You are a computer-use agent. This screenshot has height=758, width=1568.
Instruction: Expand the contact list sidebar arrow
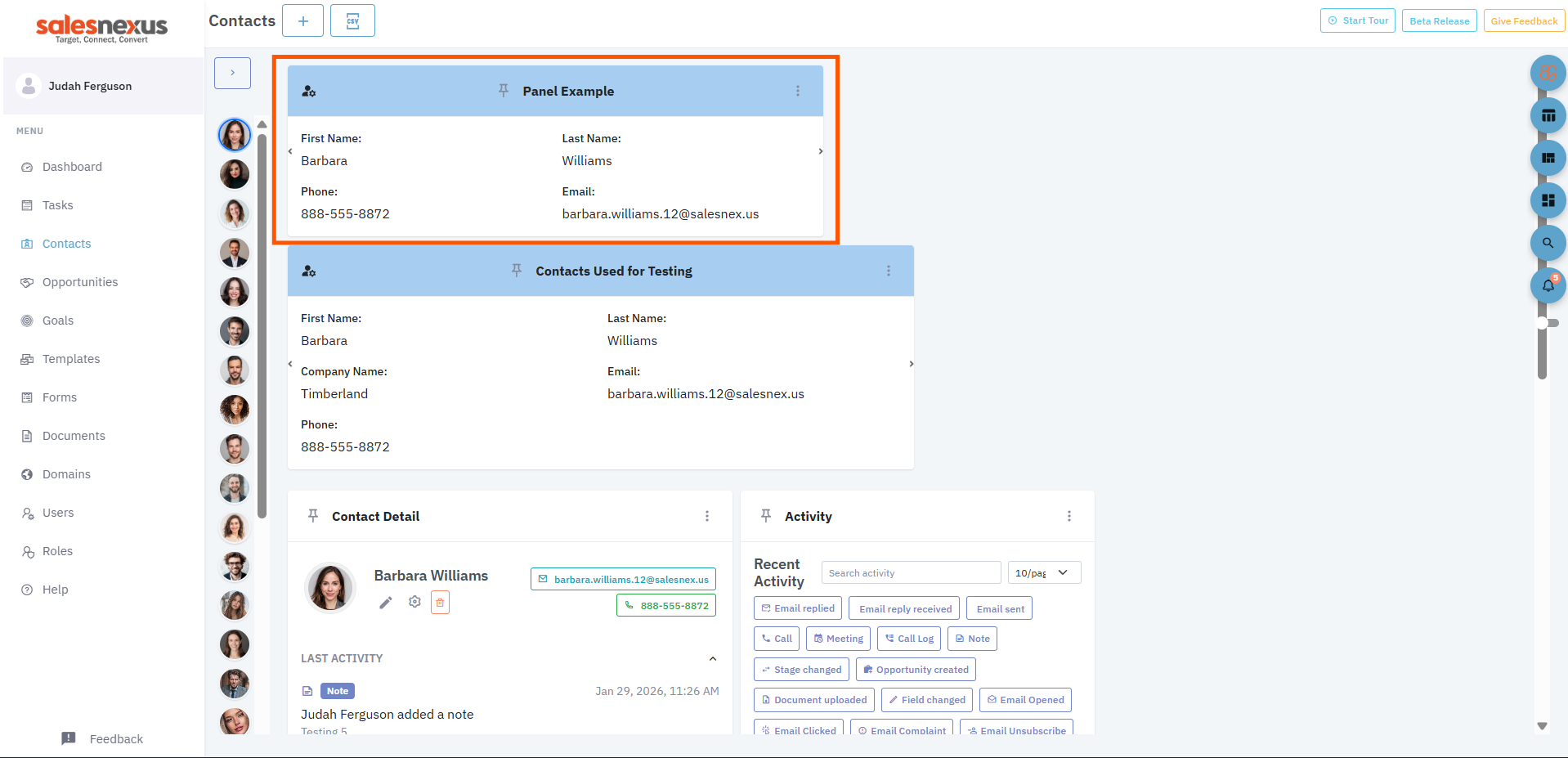[232, 73]
